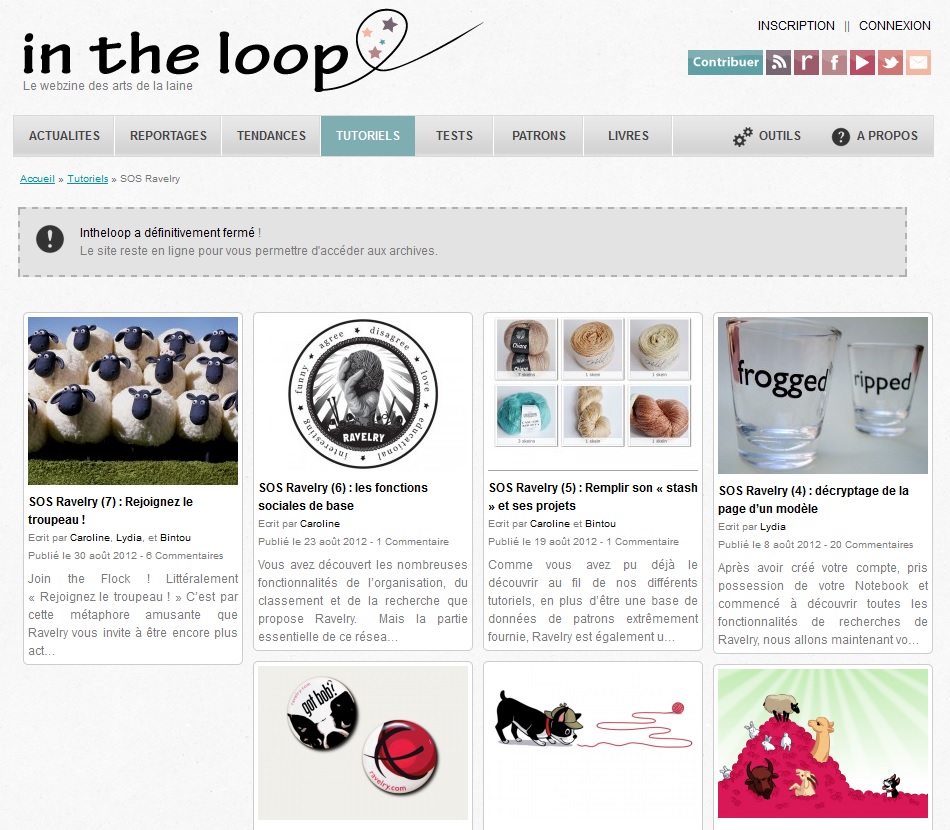Open the Ravelry badge buttons thumbnail
Viewport: 950px width, 830px height.
pos(363,743)
